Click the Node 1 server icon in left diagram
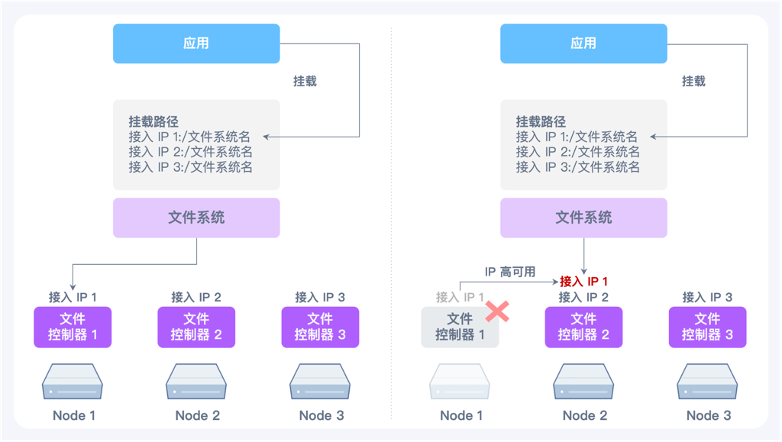 coord(72,382)
